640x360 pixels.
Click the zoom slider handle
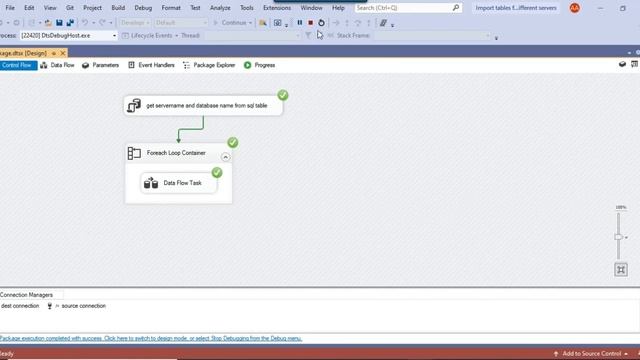[x=618, y=237]
